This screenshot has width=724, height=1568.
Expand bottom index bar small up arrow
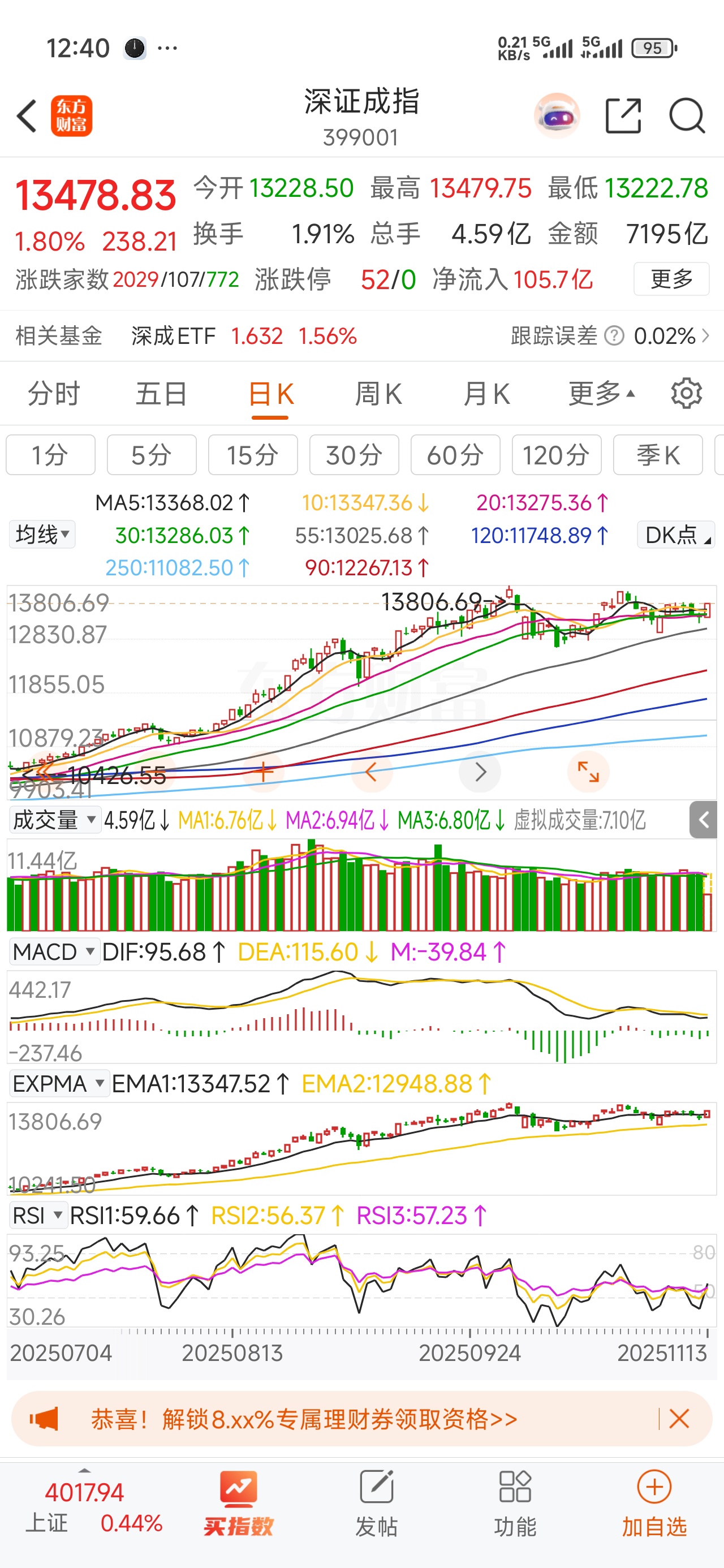click(85, 1470)
